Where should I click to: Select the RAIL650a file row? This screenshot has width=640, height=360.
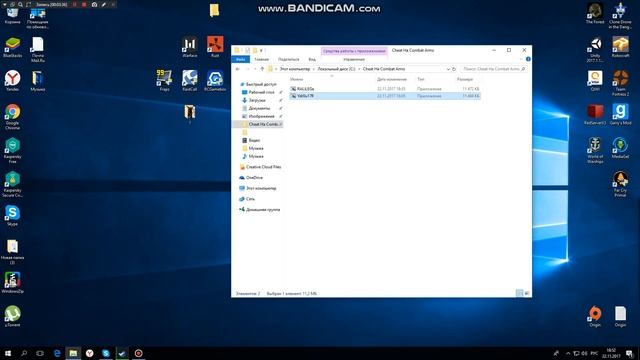(x=384, y=89)
